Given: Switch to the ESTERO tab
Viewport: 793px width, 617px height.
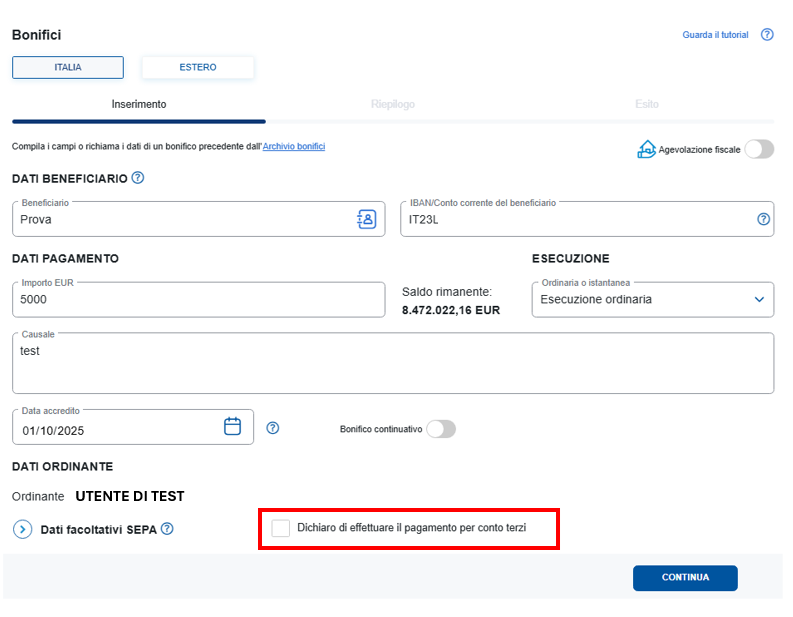Looking at the screenshot, I should 198,68.
